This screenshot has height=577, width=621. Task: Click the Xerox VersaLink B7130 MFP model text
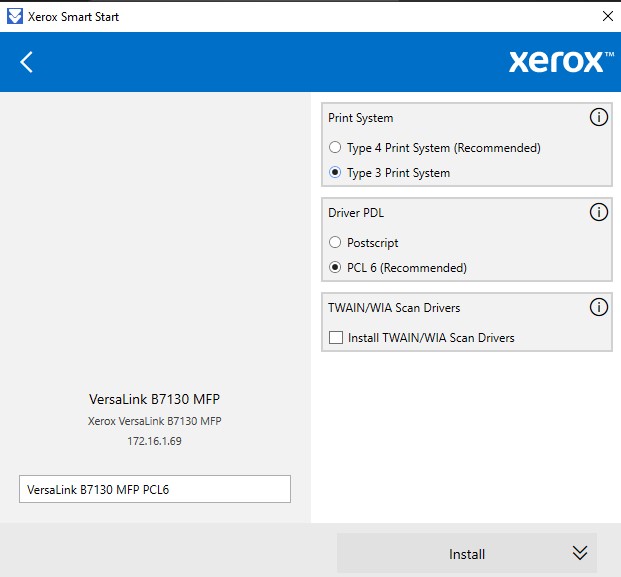coord(154,421)
